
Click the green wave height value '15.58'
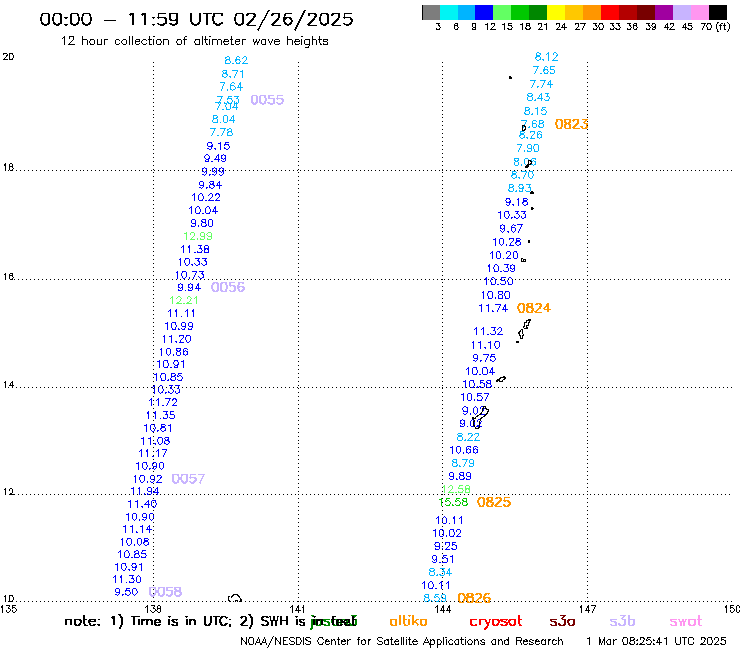pyautogui.click(x=454, y=502)
